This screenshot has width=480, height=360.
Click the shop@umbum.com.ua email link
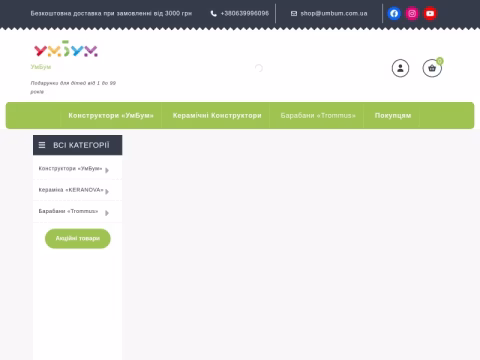coord(334,13)
